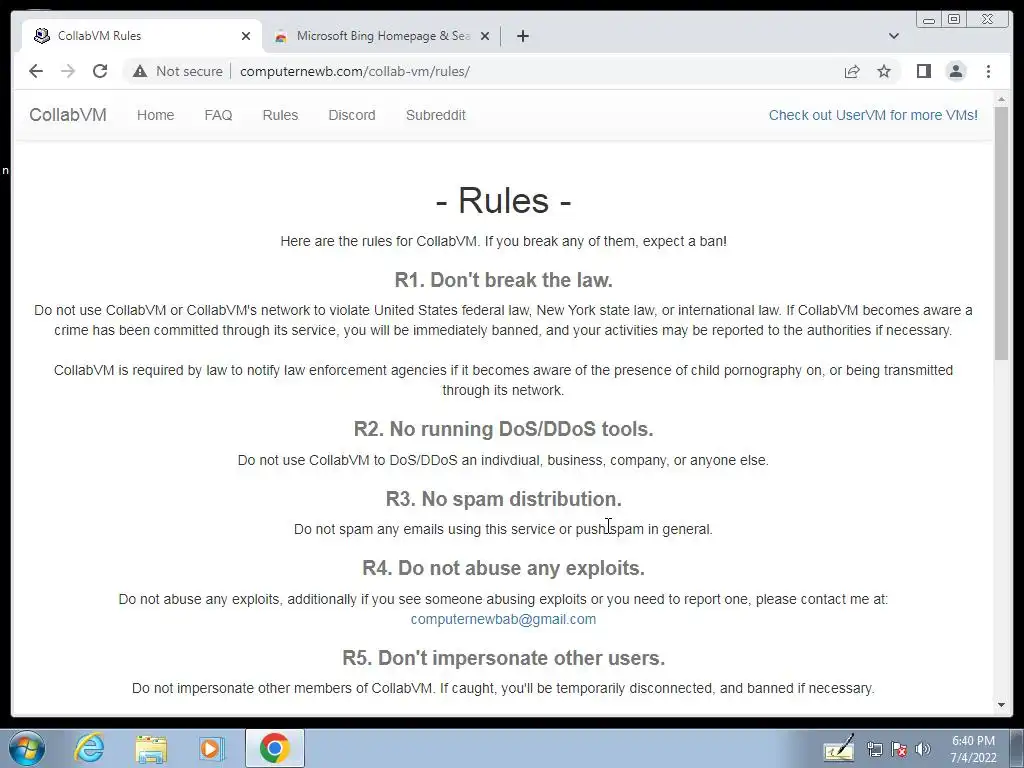Share this page via share icon

tap(852, 71)
